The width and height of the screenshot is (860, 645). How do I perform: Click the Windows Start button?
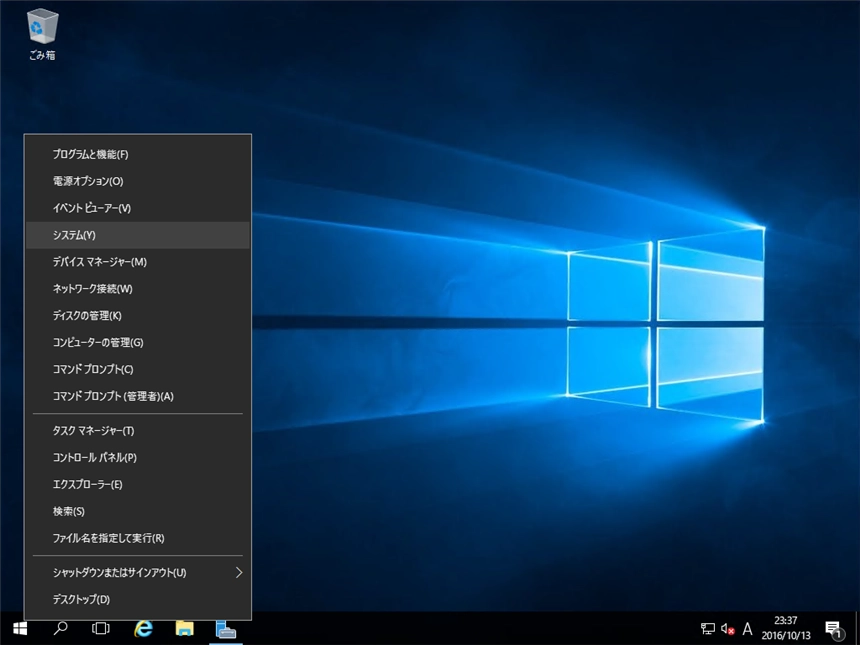point(19,629)
